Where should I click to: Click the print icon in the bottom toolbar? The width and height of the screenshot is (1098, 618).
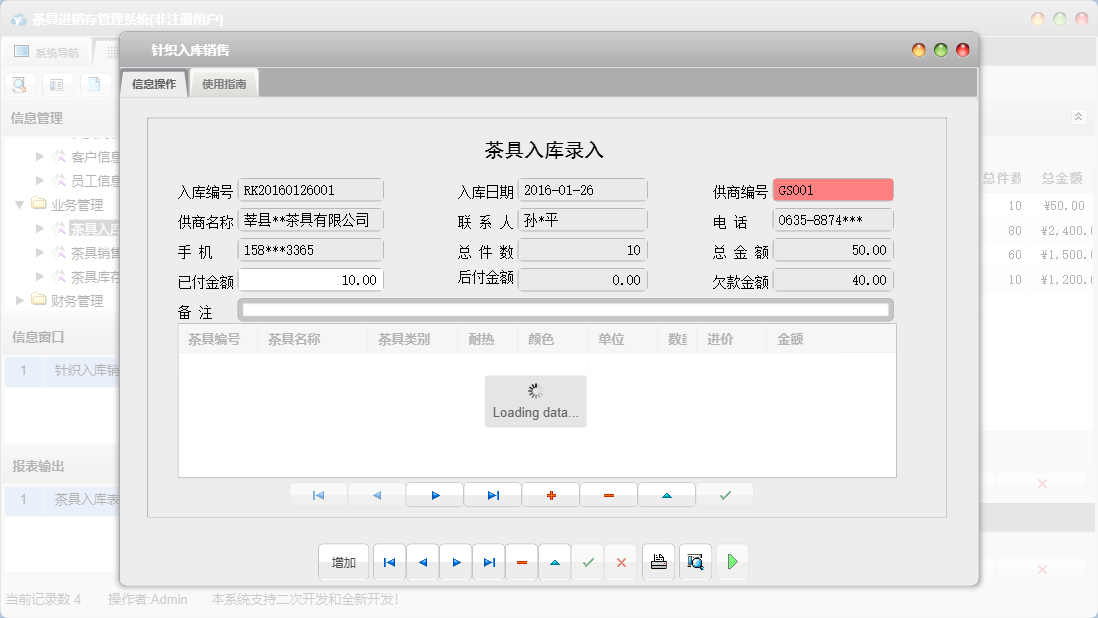pos(658,561)
